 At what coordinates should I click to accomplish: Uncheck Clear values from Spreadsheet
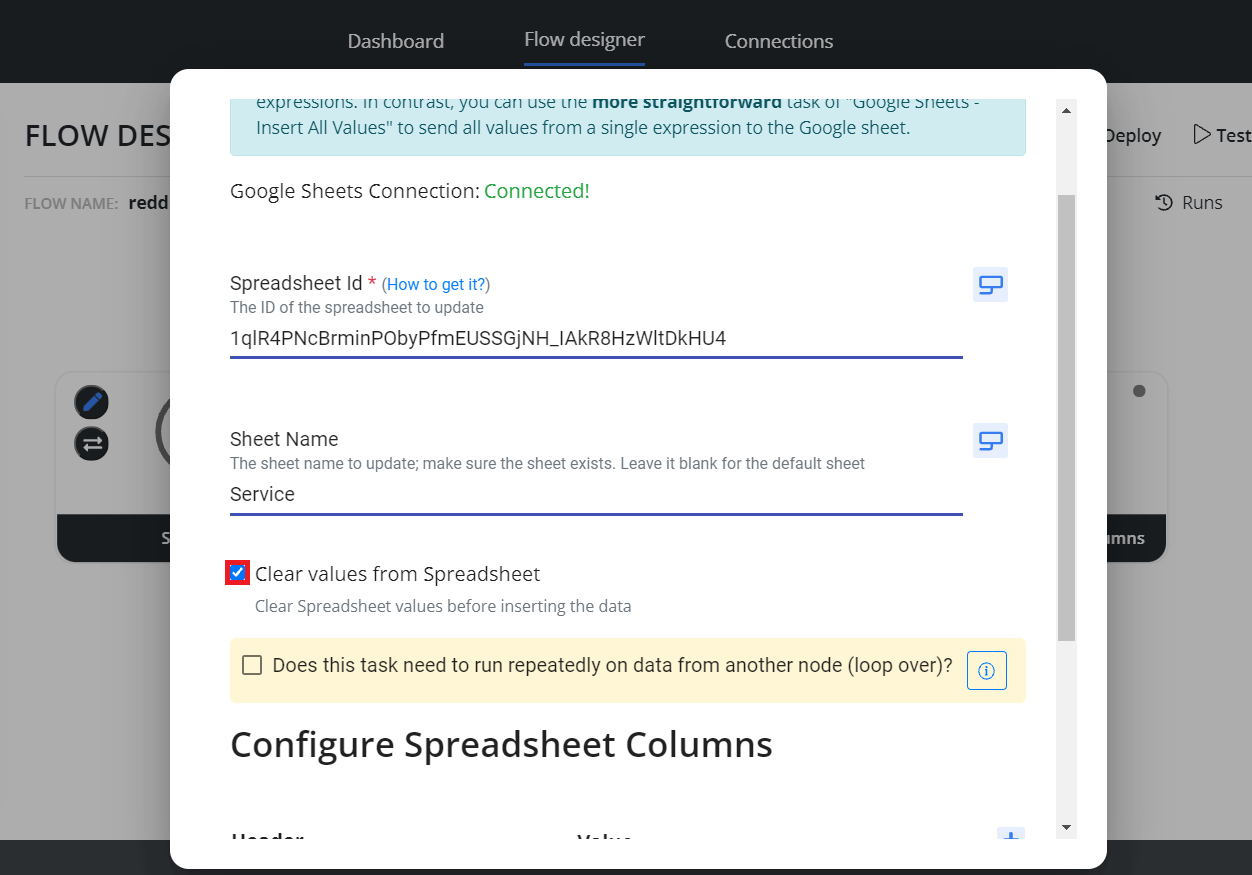coord(237,573)
